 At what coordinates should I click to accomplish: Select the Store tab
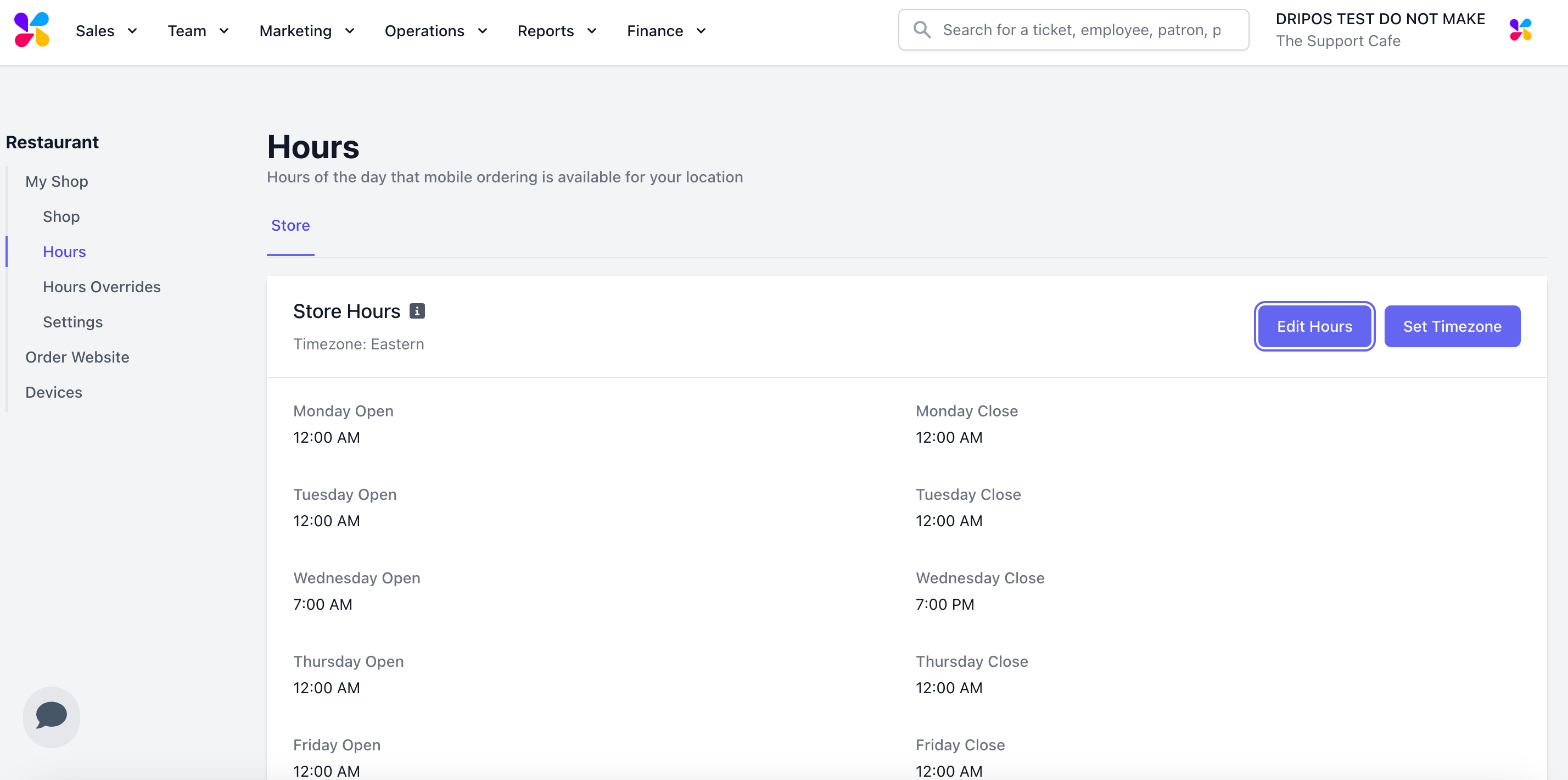click(x=290, y=225)
